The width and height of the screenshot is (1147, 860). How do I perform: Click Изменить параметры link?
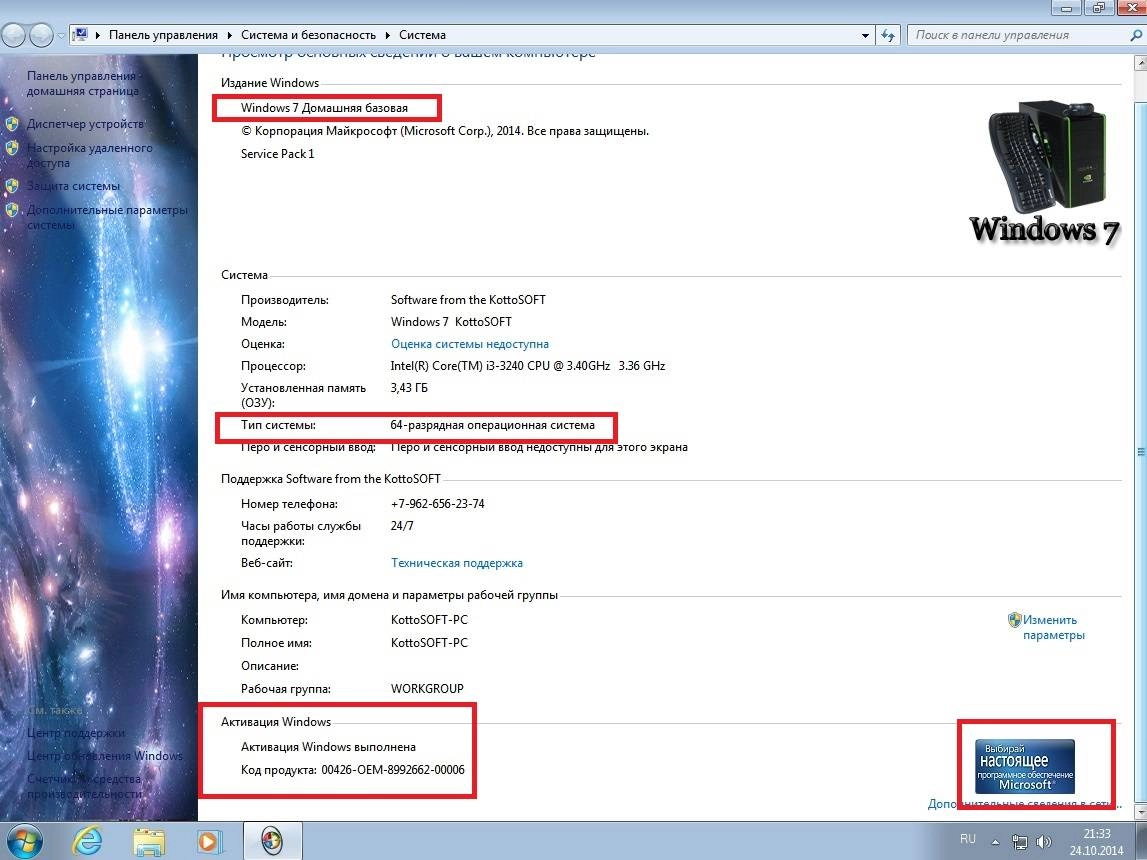pyautogui.click(x=1053, y=627)
